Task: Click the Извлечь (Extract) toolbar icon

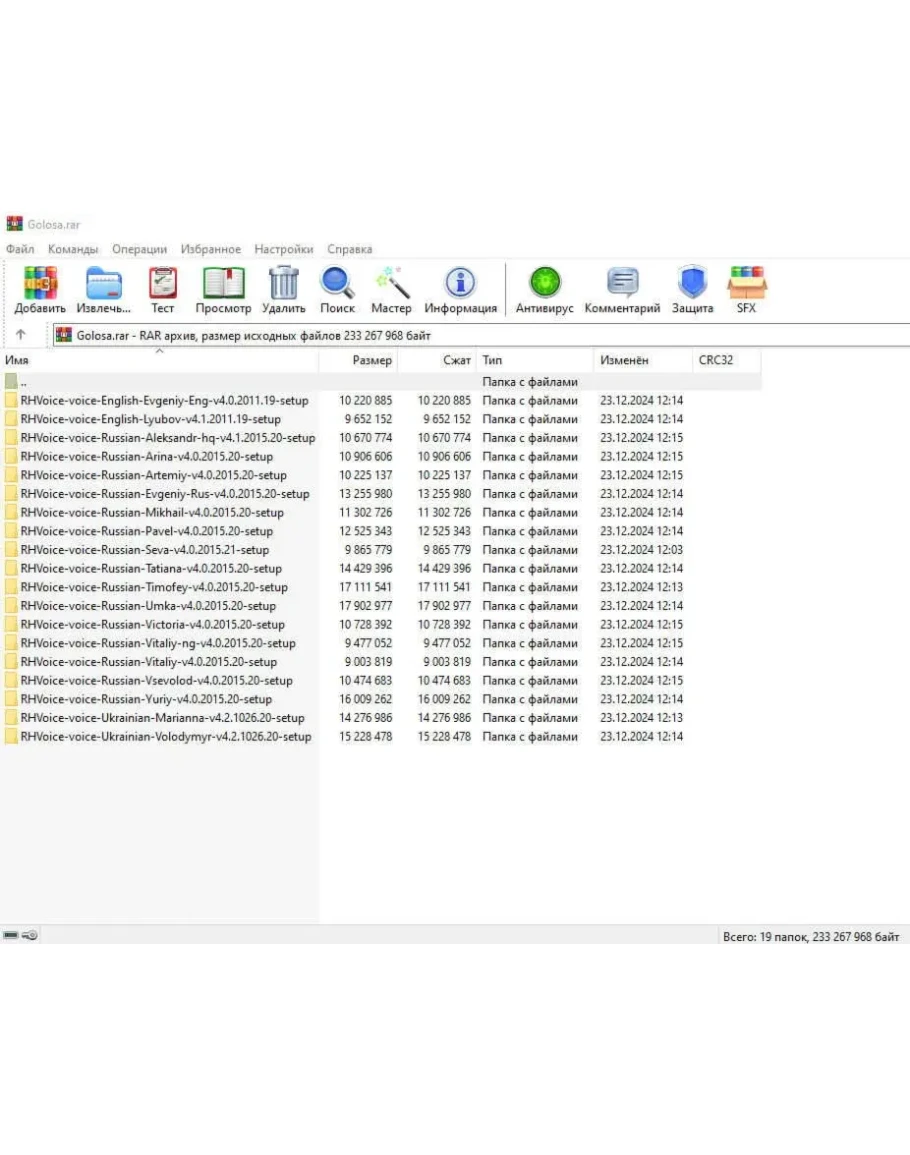Action: click(x=103, y=284)
